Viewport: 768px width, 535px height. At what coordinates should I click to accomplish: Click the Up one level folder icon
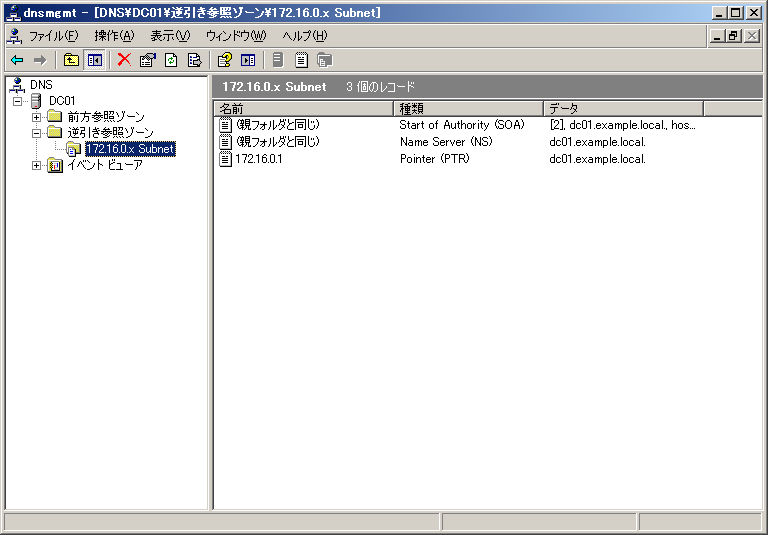point(71,60)
